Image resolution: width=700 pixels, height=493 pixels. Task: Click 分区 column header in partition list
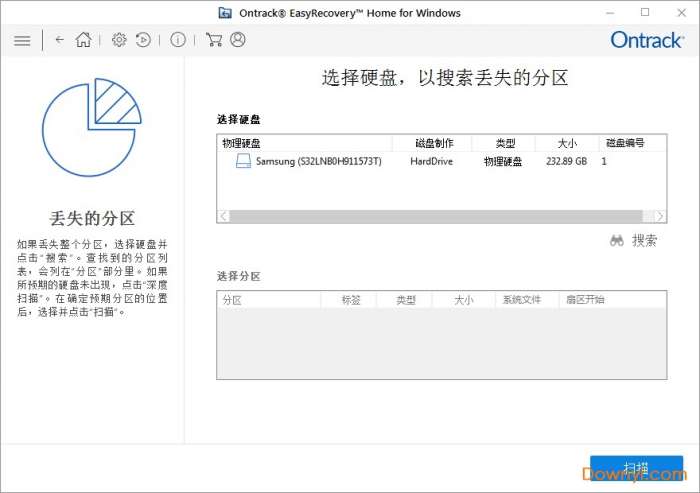click(x=232, y=299)
